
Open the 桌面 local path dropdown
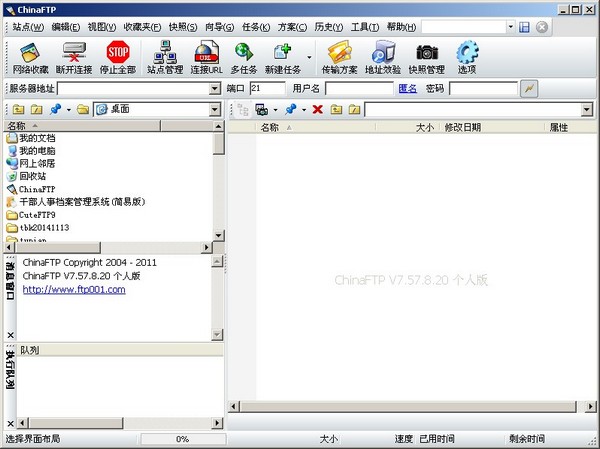215,110
